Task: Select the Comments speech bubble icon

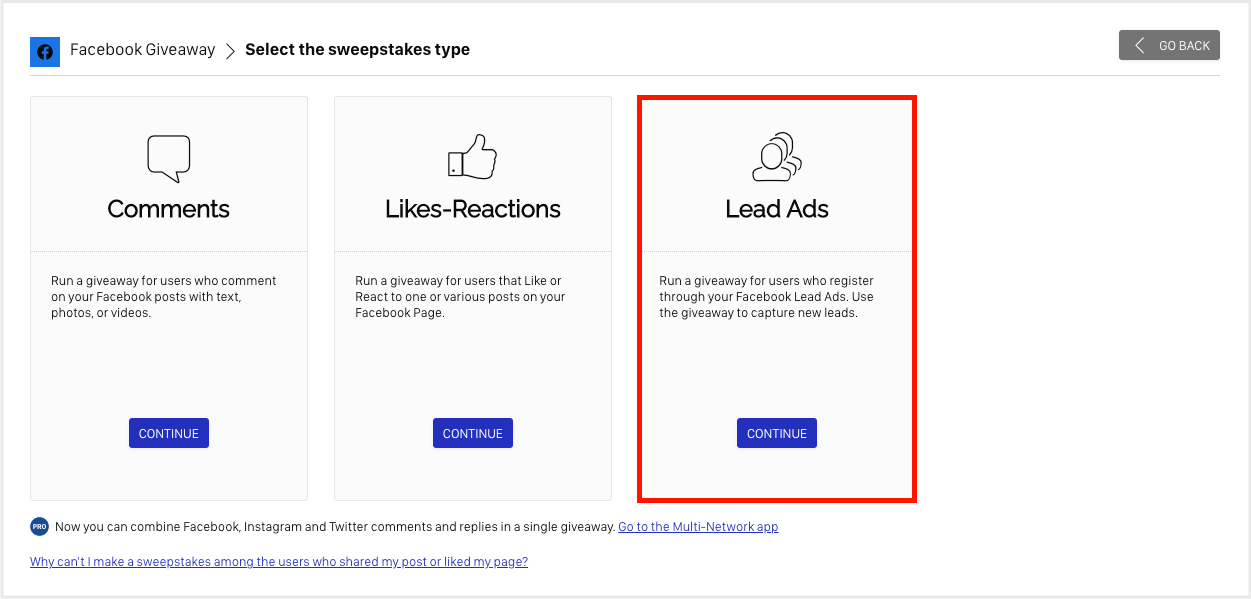Action: (x=169, y=158)
